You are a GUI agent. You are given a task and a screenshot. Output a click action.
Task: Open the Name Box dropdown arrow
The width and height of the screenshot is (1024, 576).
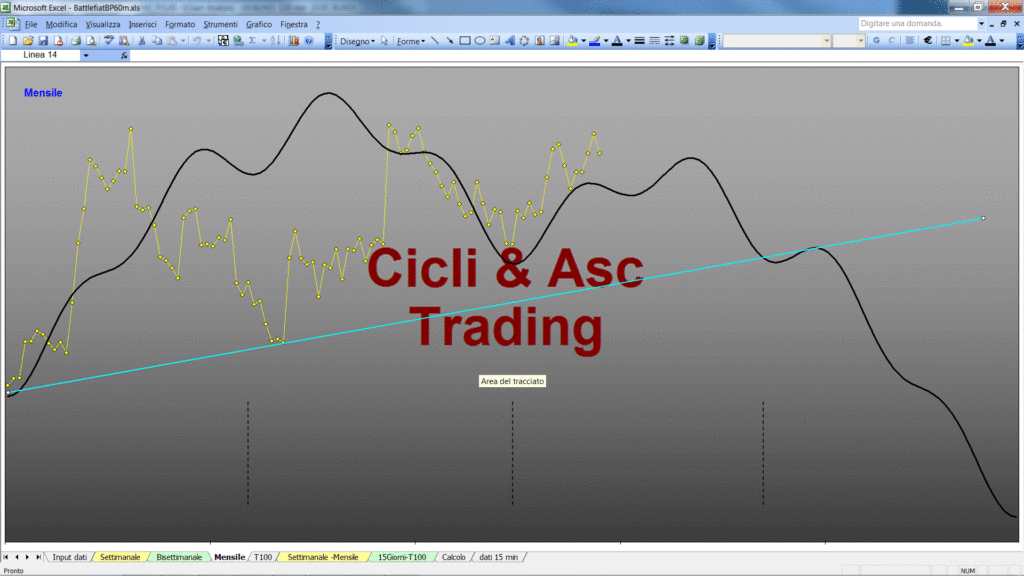point(86,56)
